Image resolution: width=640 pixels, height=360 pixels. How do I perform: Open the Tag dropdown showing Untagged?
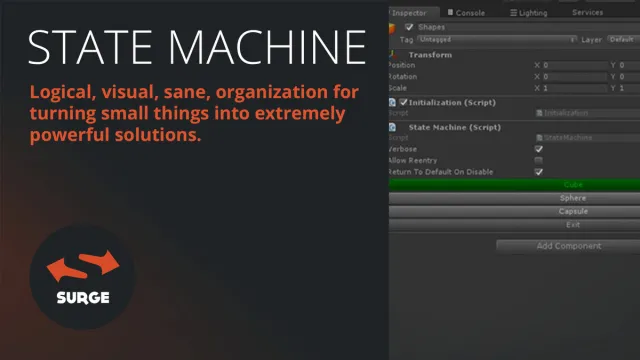(x=497, y=40)
